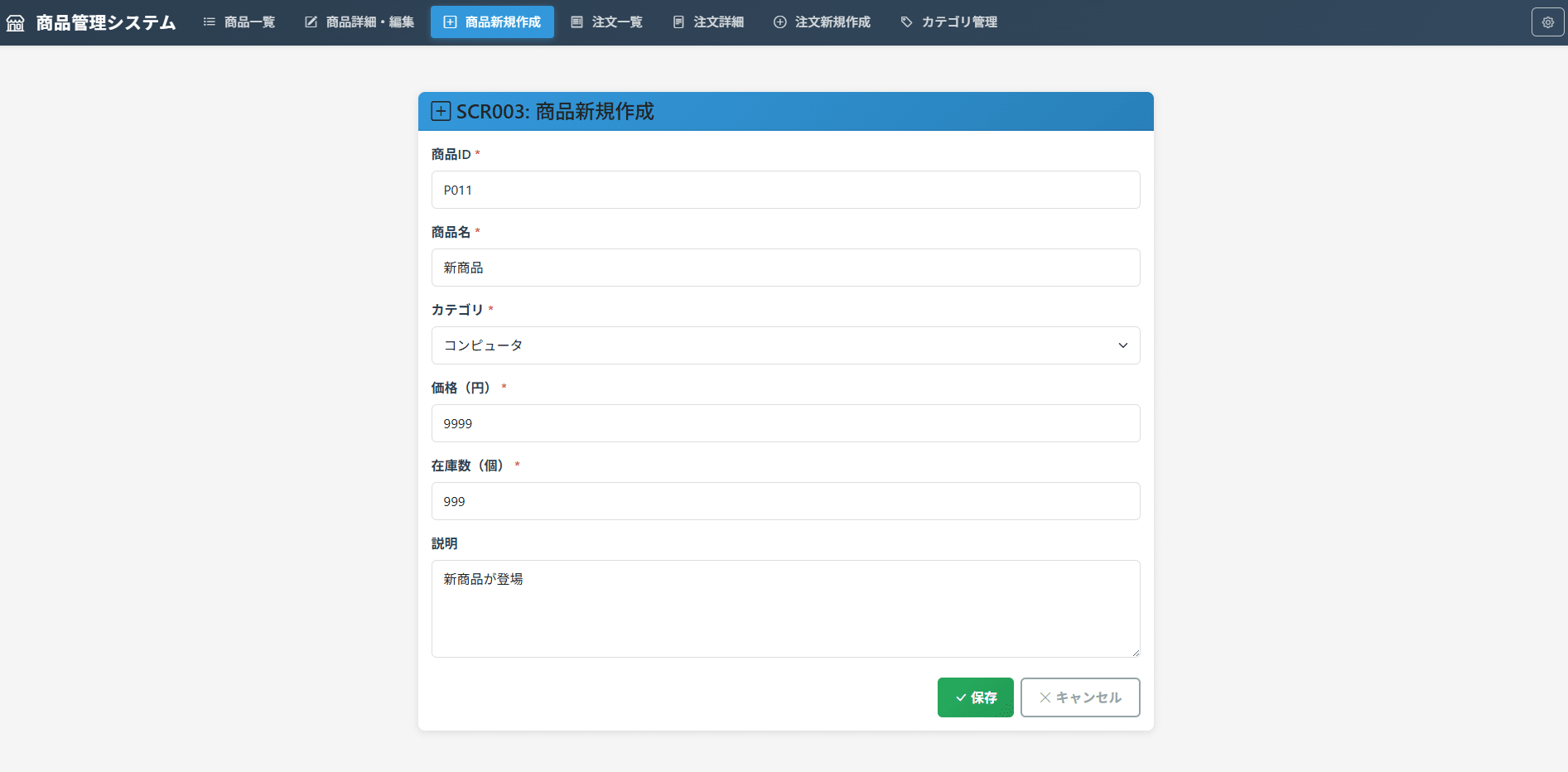Image resolution: width=1568 pixels, height=772 pixels.
Task: Expand the カテゴリ dropdown chevron
Action: (x=1122, y=345)
